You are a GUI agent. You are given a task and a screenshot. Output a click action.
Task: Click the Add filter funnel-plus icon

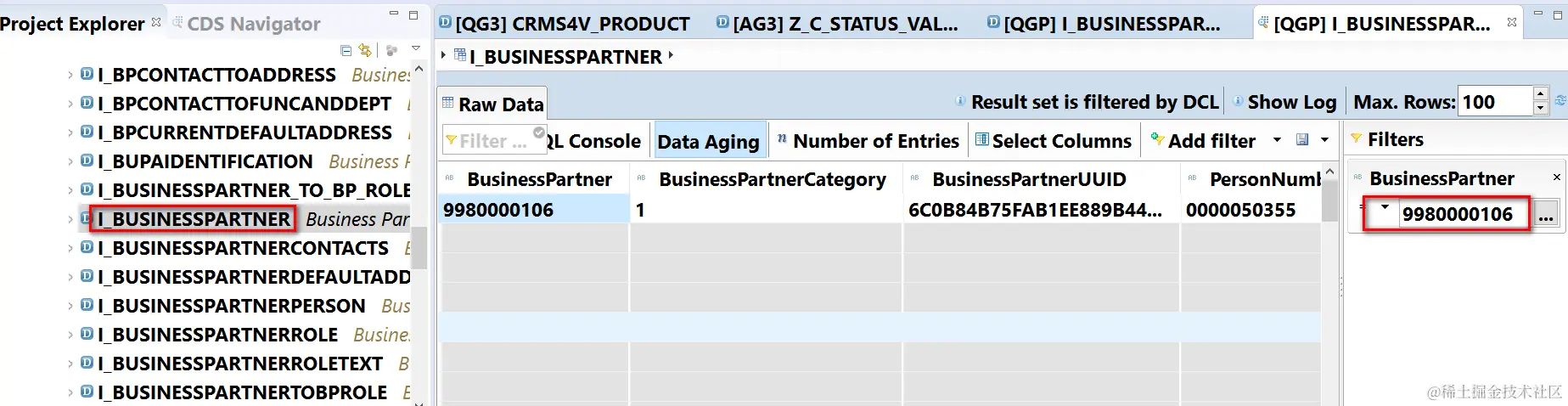click(1157, 140)
